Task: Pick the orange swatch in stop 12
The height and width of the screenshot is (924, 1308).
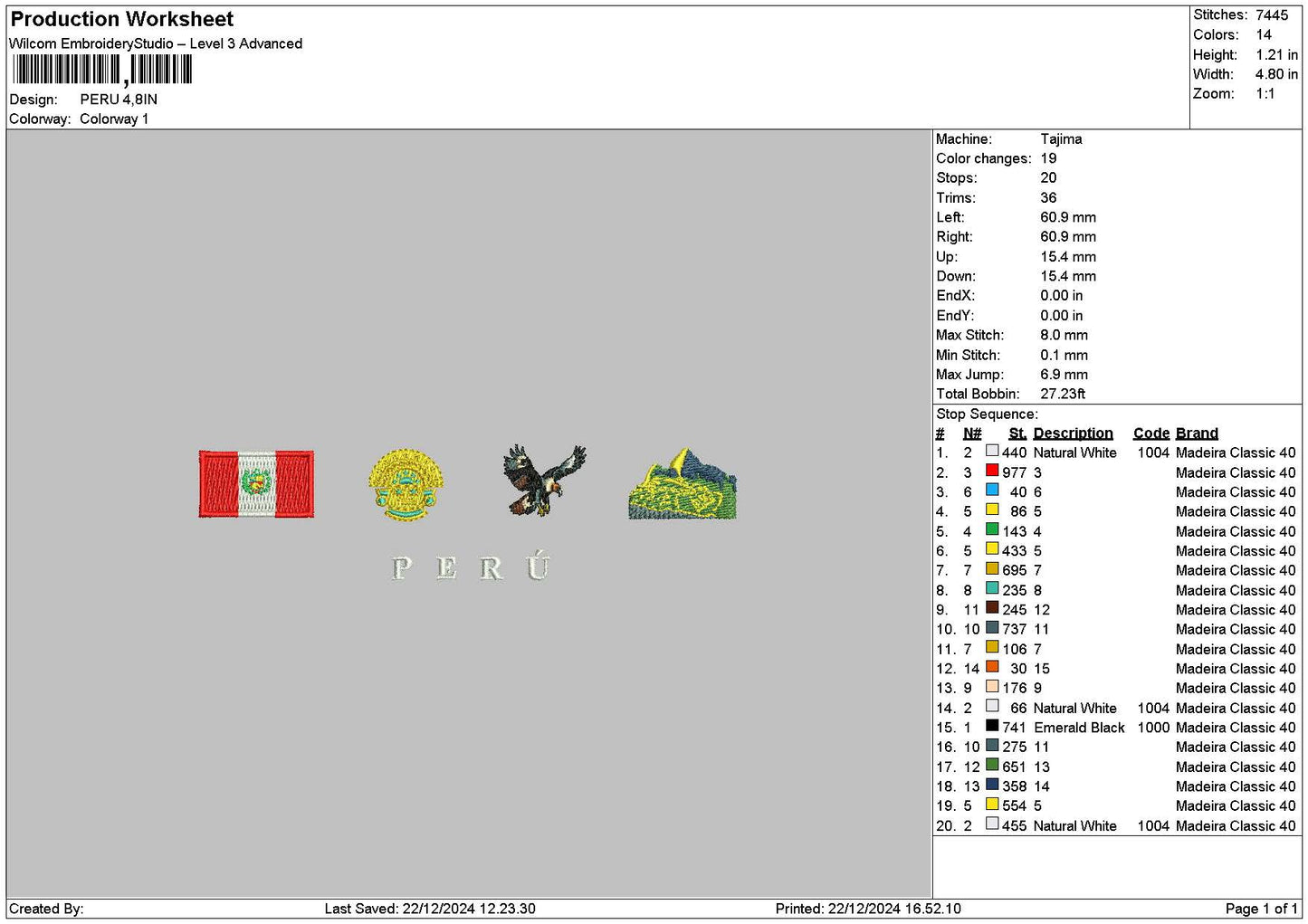Action: tap(992, 667)
